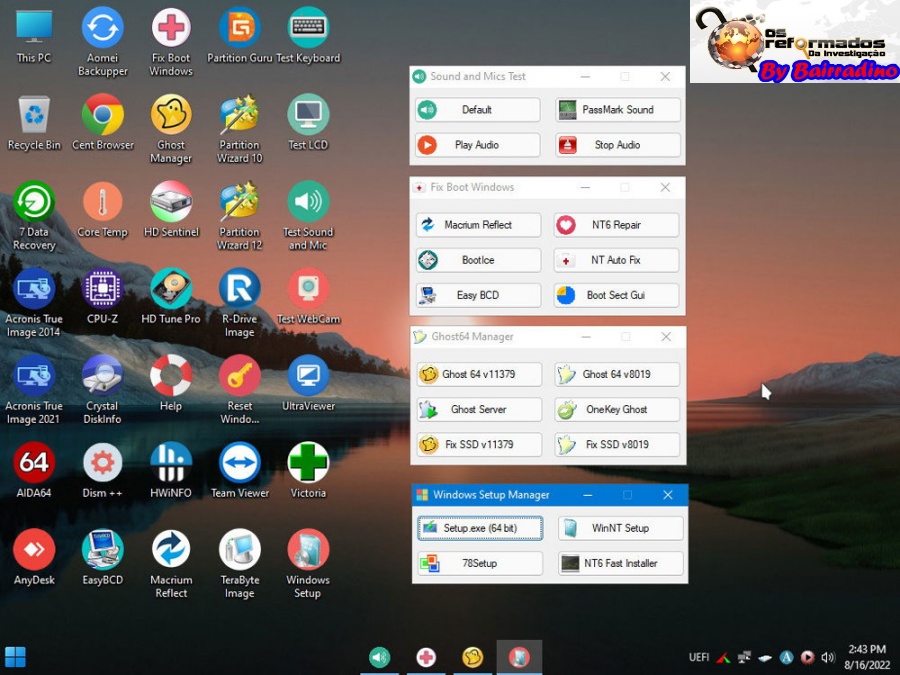Click the Ghost Server button
Image resolution: width=900 pixels, height=675 pixels.
pyautogui.click(x=479, y=409)
